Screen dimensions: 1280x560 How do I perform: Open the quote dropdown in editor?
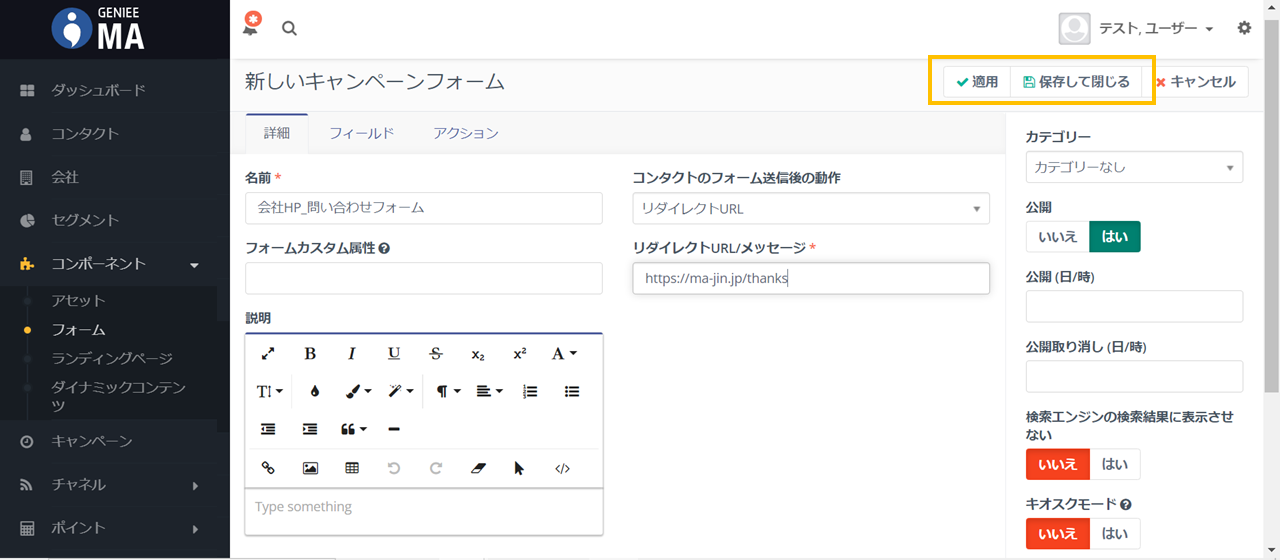[354, 429]
